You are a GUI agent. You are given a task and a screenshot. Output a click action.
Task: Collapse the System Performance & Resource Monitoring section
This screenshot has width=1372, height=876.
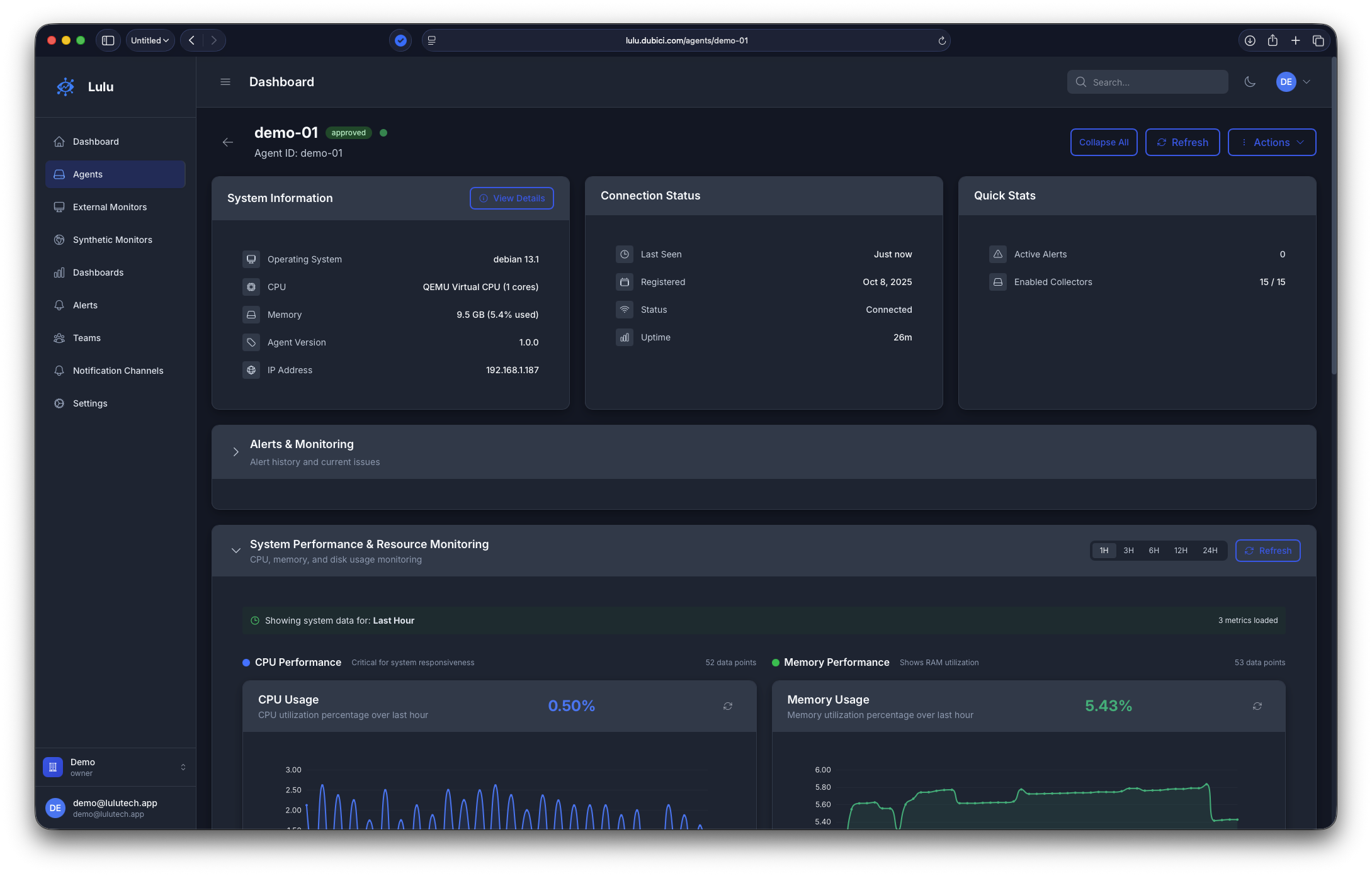(x=236, y=550)
